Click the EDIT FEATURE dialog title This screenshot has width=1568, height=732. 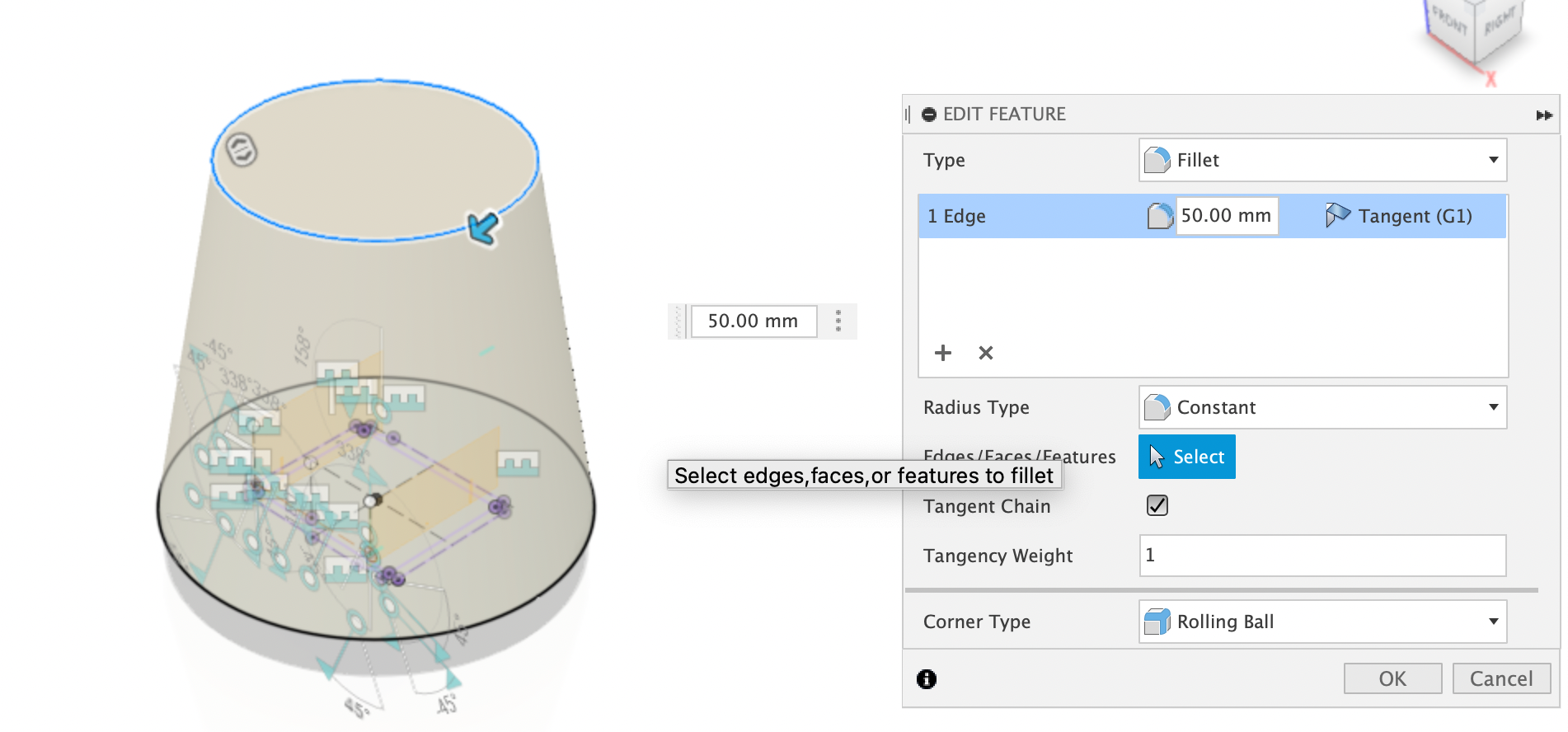click(x=1004, y=115)
